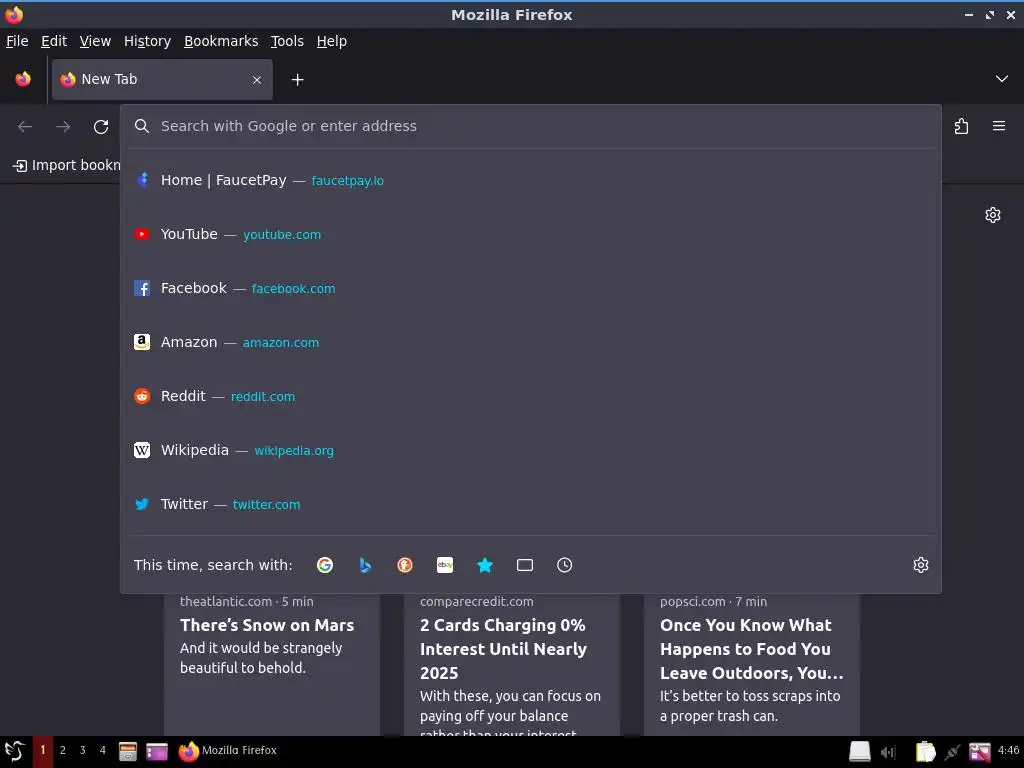
Task: Open search settings gear icon
Action: click(x=921, y=565)
